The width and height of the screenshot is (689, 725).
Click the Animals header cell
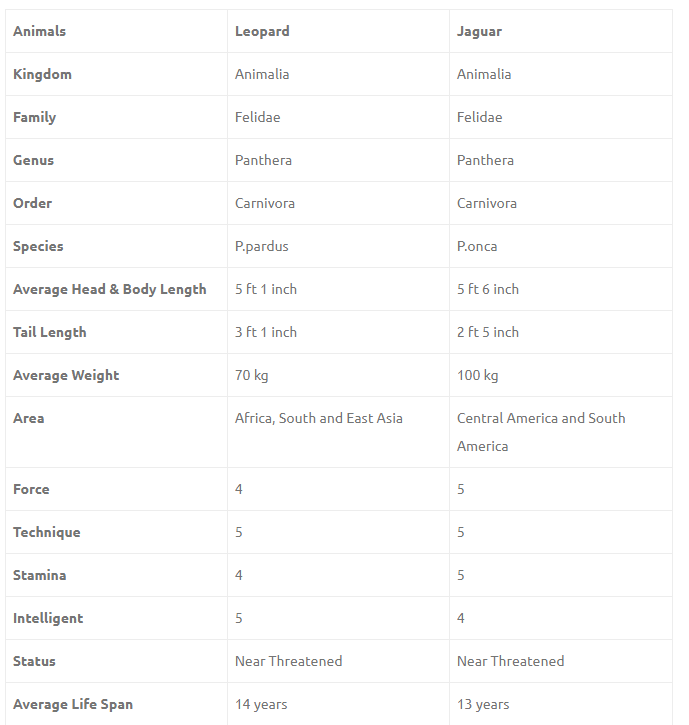(x=39, y=31)
